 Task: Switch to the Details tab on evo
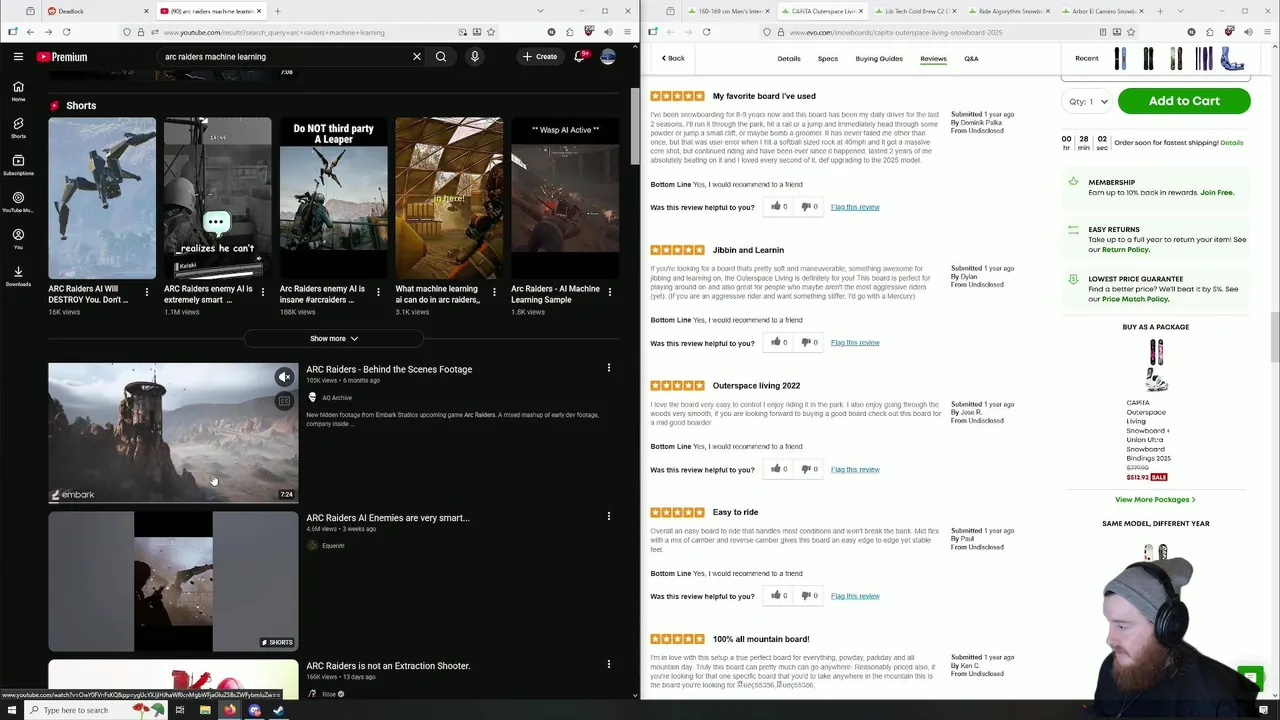[789, 58]
